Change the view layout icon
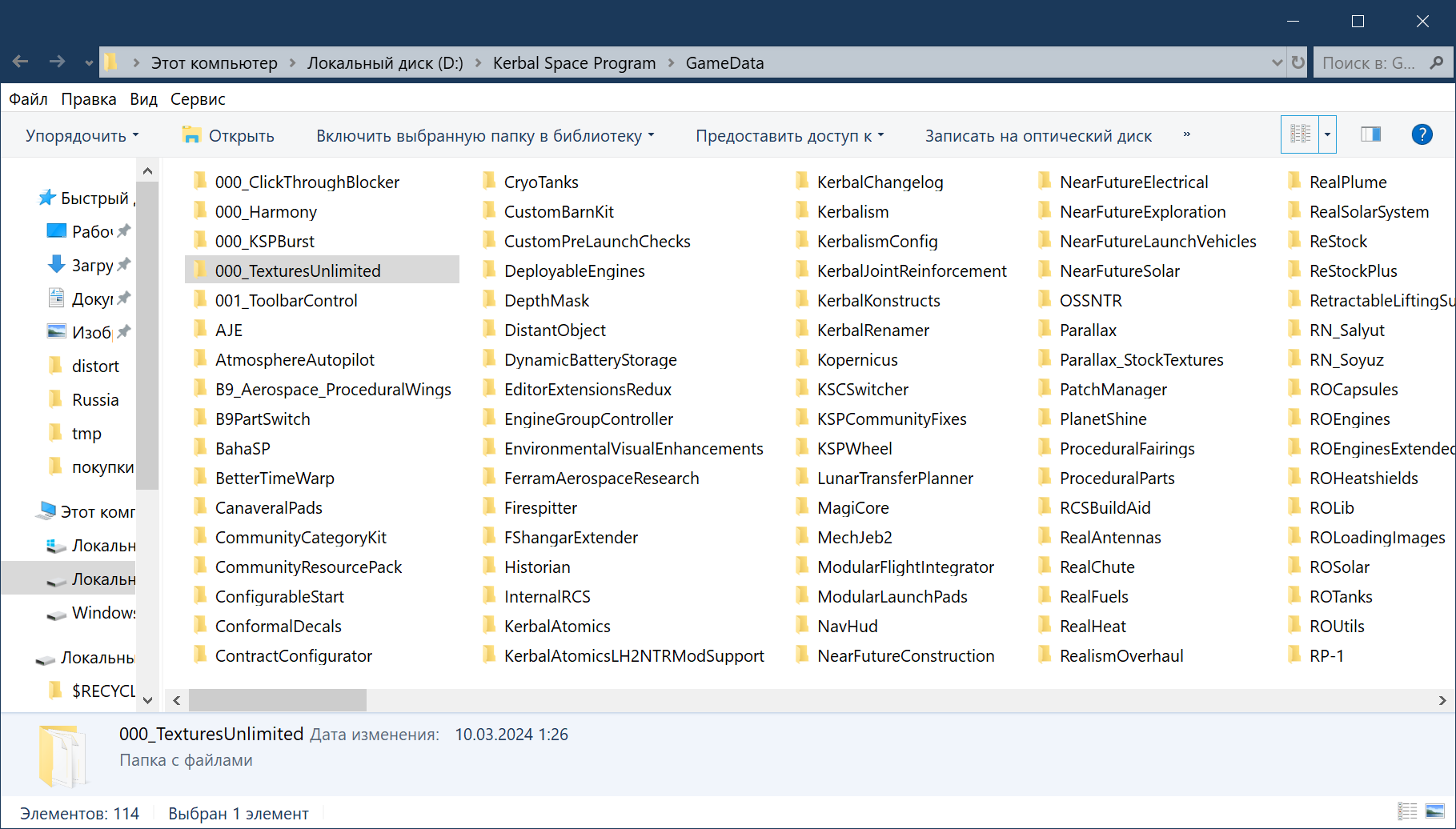This screenshot has height=829, width=1456. pyautogui.click(x=1300, y=134)
